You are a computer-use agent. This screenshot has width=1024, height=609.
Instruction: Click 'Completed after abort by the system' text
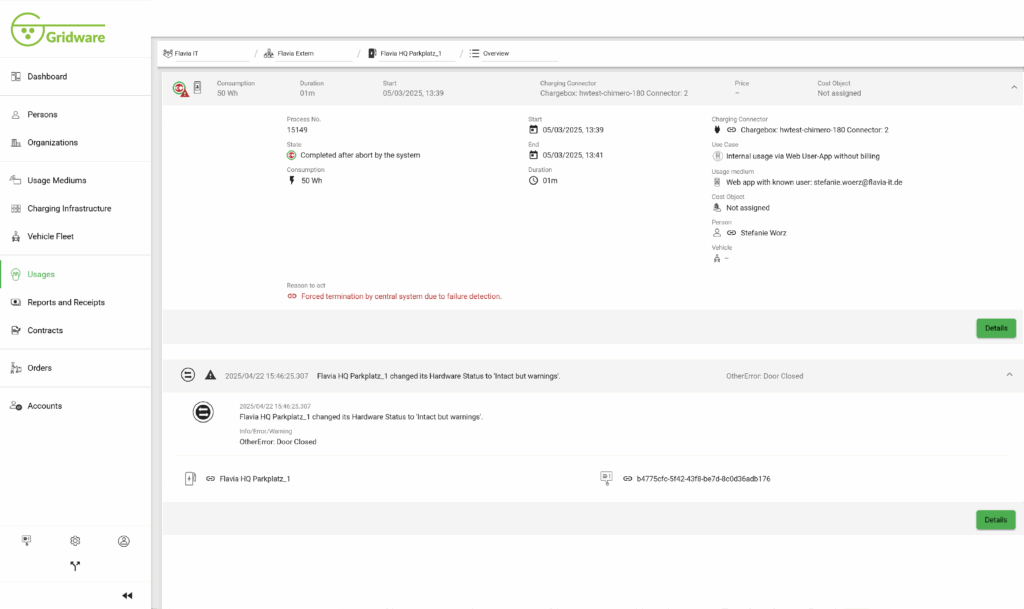[x=360, y=155]
